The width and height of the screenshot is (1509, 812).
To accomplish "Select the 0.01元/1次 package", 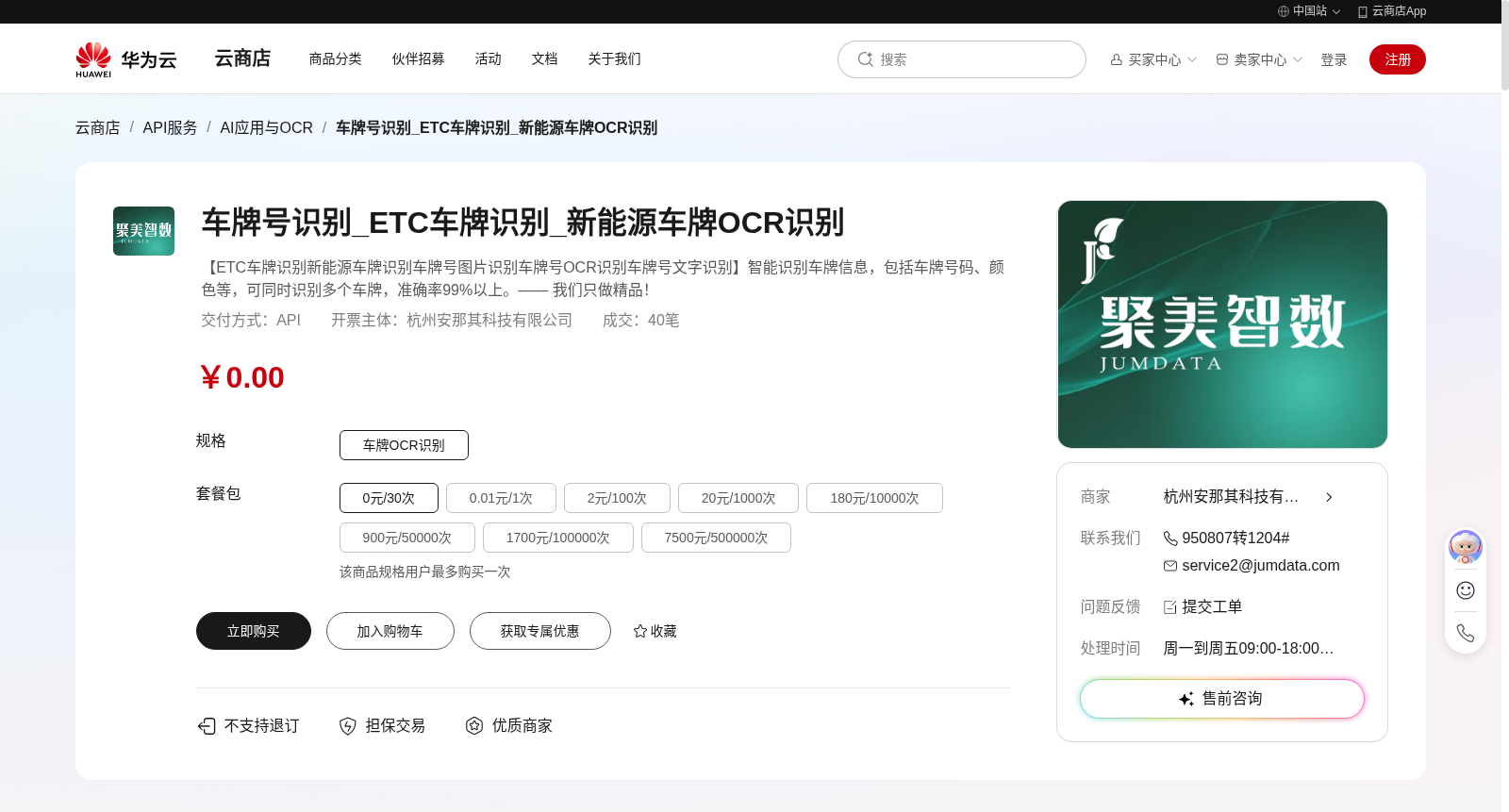I will tap(501, 498).
